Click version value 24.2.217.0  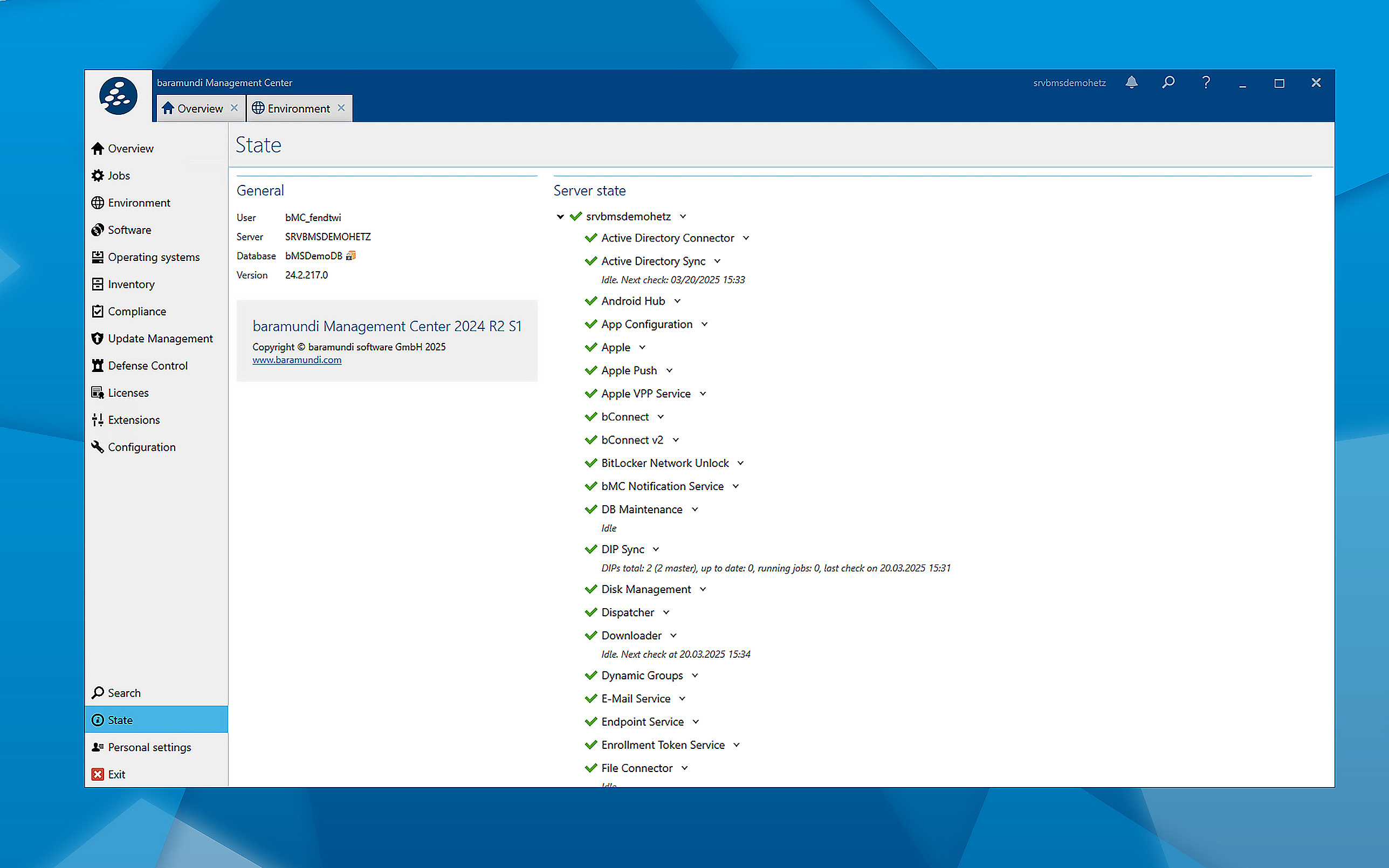pos(306,275)
